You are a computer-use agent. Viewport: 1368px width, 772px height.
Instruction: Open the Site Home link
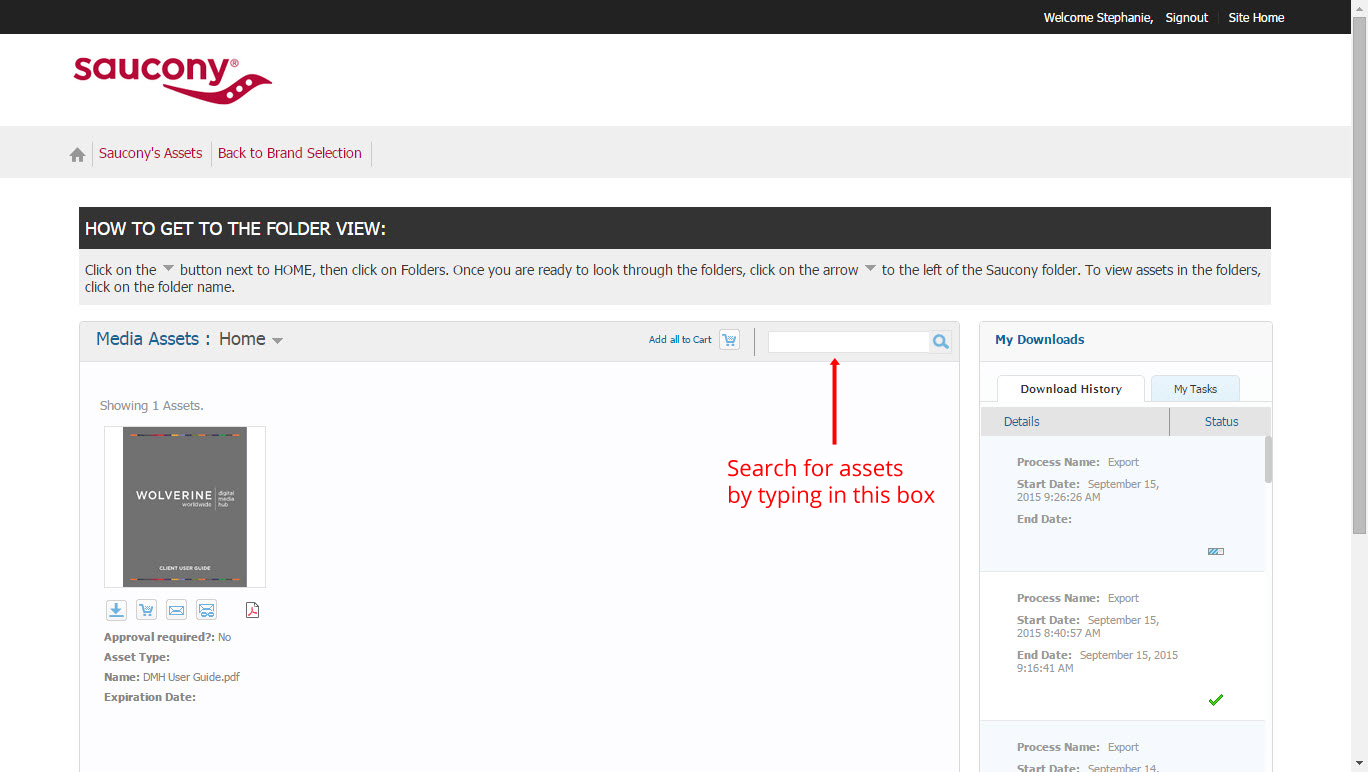click(x=1256, y=18)
